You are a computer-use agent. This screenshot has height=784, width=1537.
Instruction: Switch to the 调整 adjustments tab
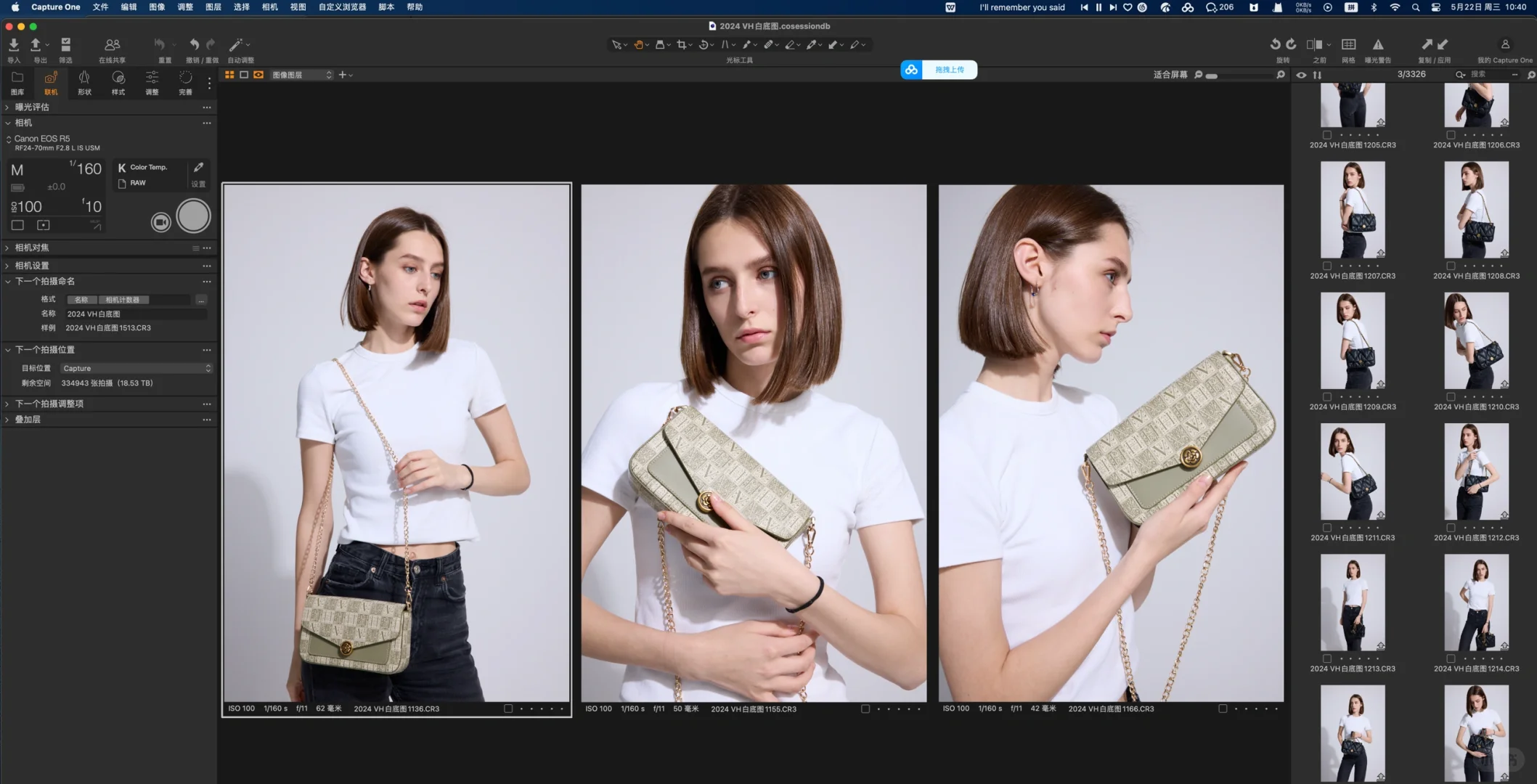(x=152, y=83)
